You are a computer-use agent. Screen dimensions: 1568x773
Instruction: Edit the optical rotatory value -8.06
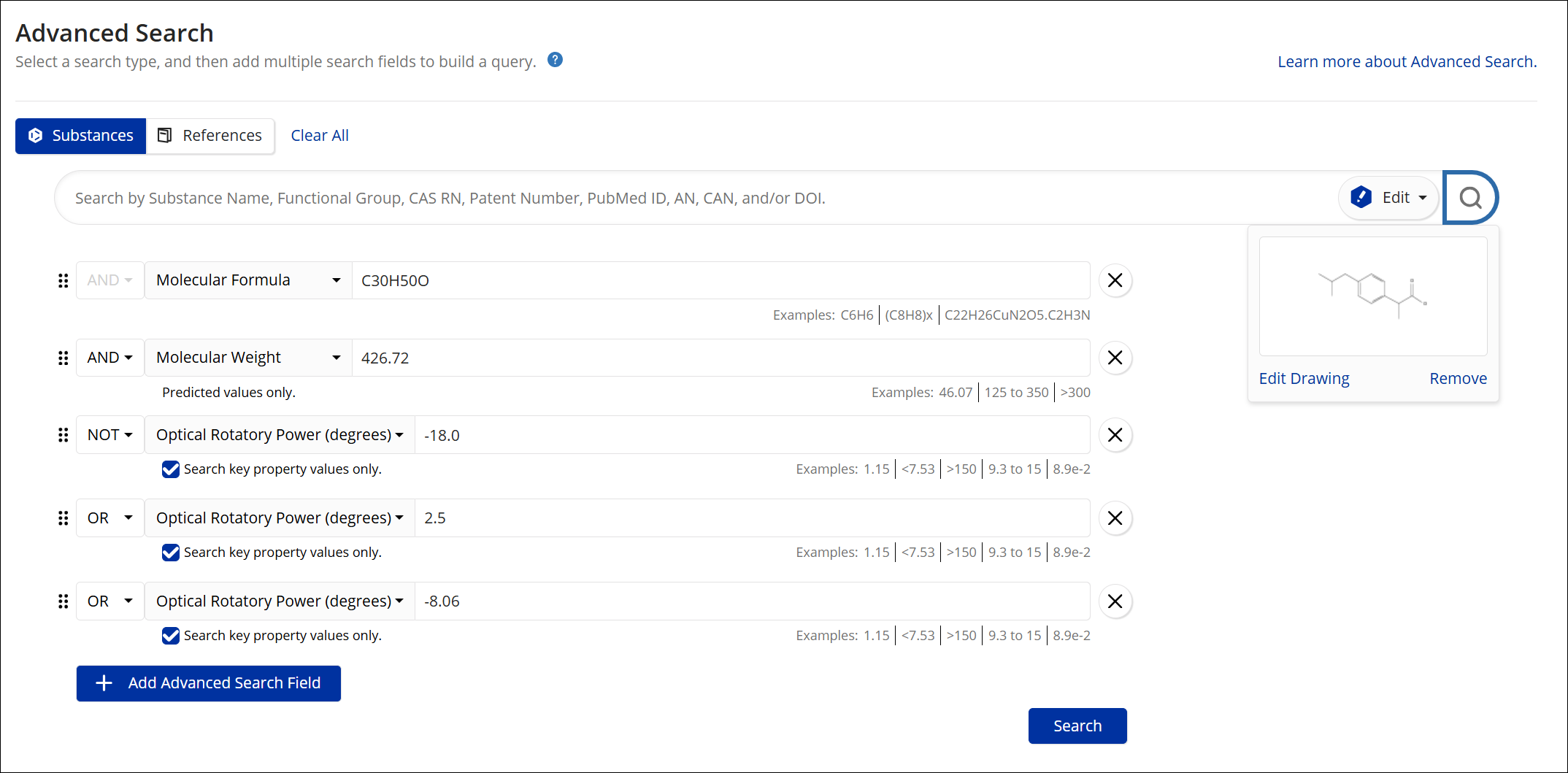click(x=753, y=601)
